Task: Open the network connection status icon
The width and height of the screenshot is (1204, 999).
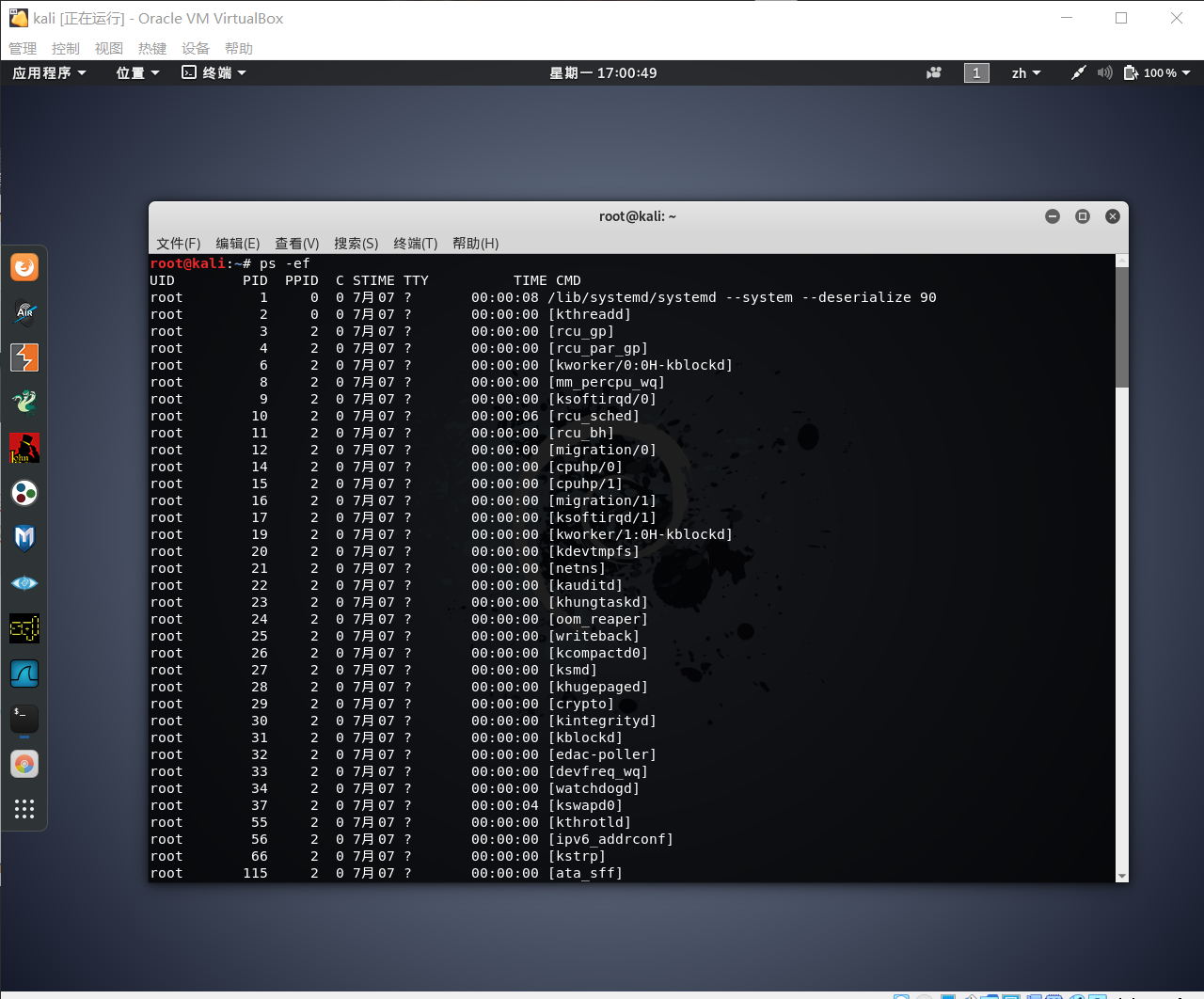Action: pyautogui.click(x=1079, y=72)
